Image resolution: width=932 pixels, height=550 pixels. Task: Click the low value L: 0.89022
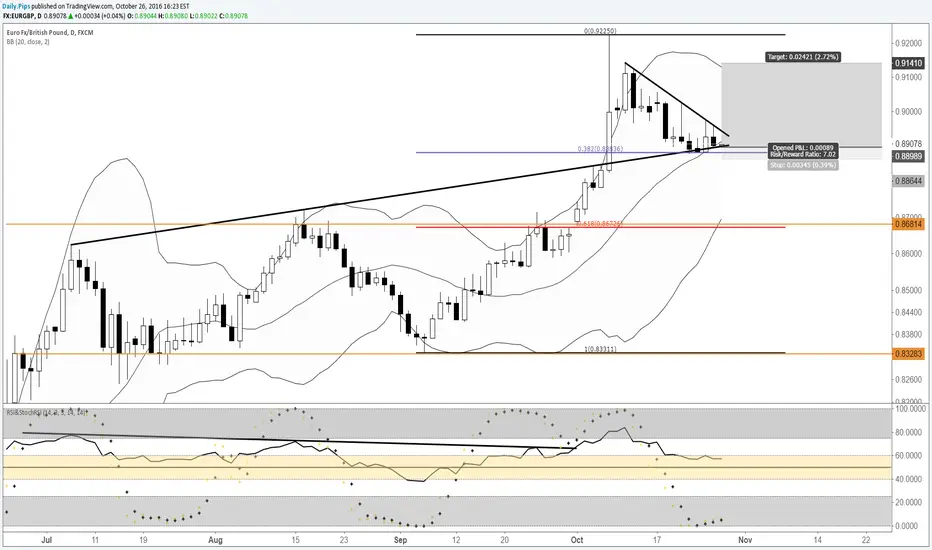click(203, 16)
